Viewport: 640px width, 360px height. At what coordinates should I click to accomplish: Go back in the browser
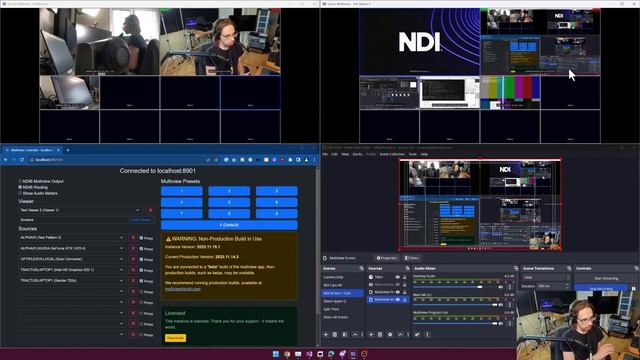(6, 160)
